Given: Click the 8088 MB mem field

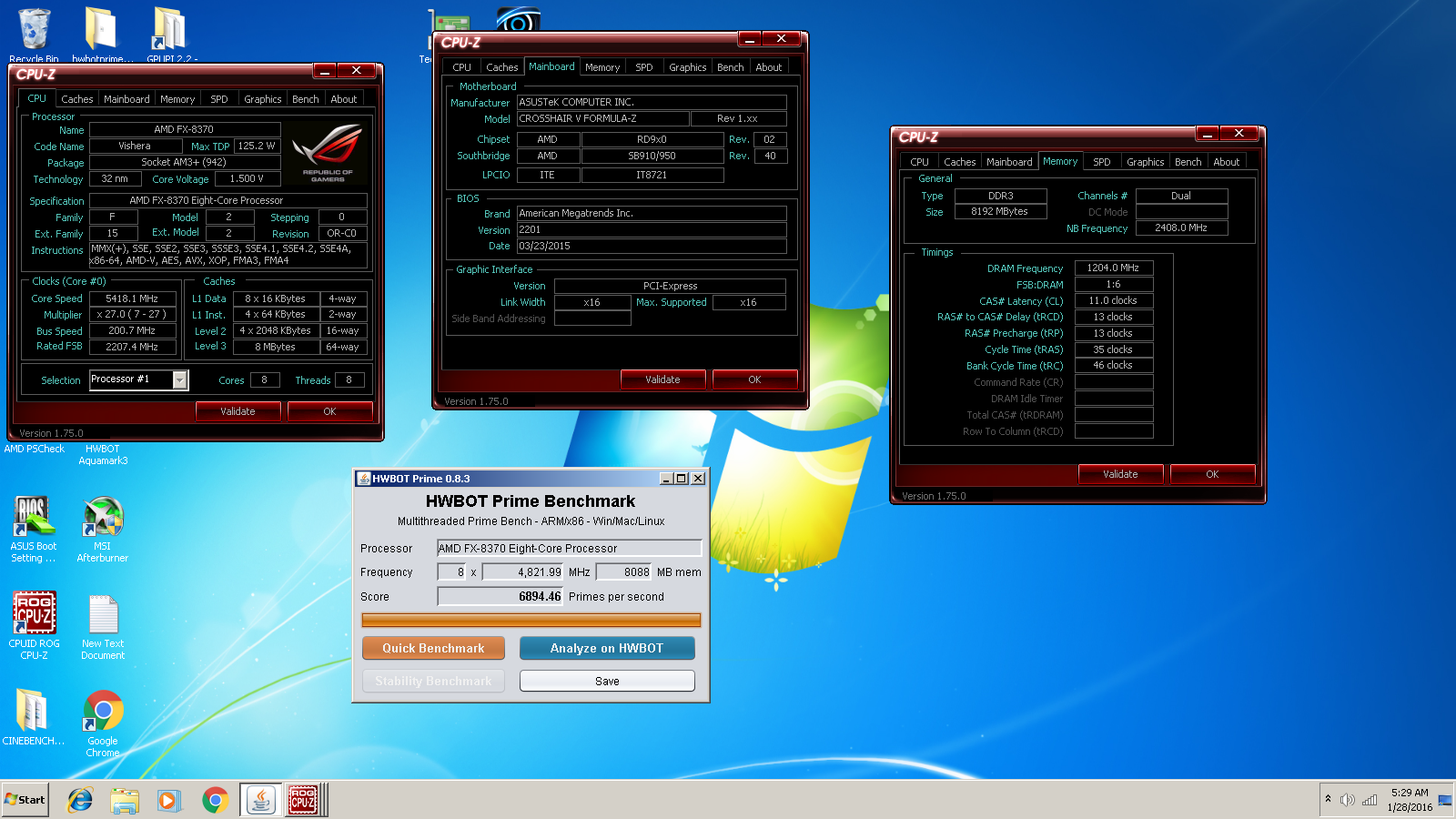Looking at the screenshot, I should pyautogui.click(x=624, y=571).
